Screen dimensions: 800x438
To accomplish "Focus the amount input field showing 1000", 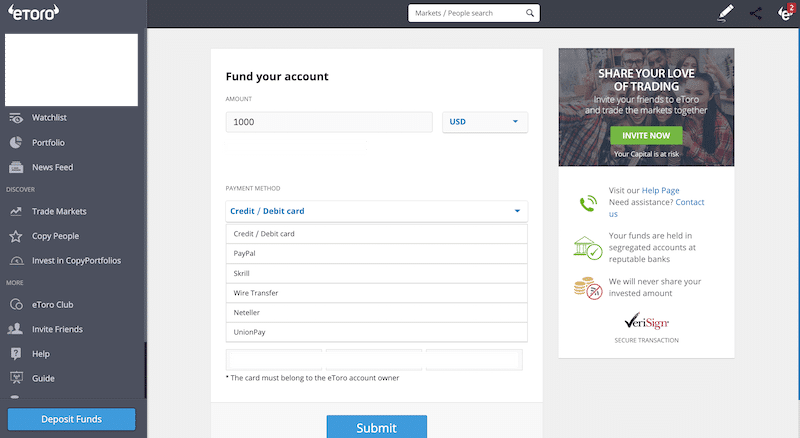I will pos(329,122).
